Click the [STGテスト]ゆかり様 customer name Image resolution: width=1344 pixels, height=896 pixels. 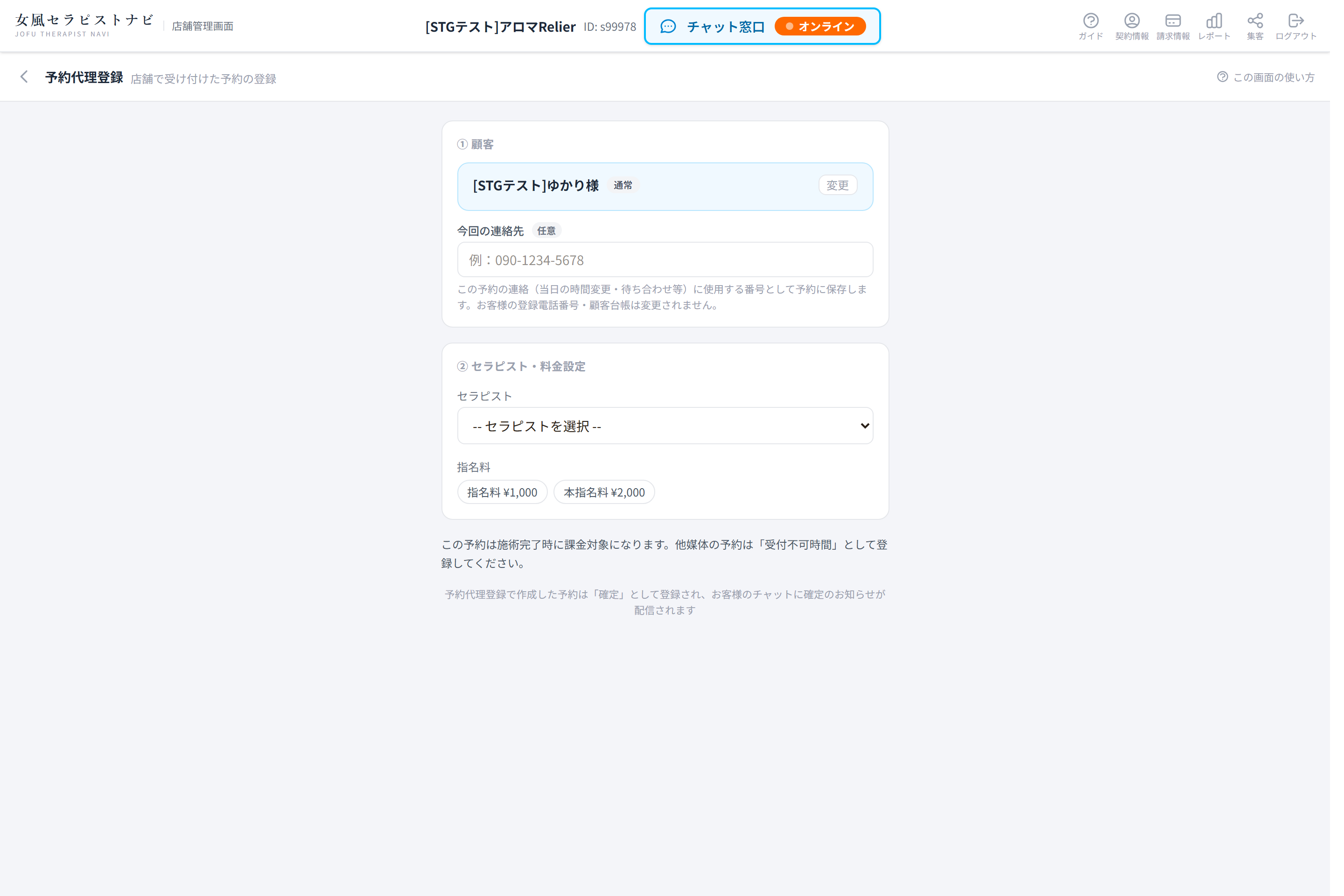[x=541, y=188]
